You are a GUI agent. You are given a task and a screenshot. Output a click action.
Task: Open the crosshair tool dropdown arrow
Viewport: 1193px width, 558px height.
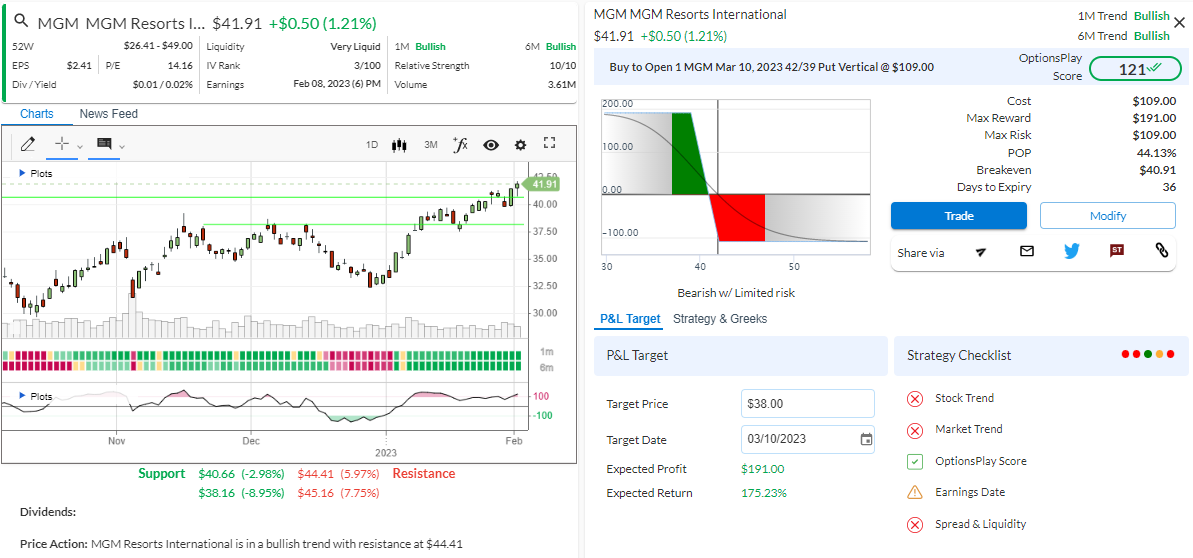pos(80,145)
